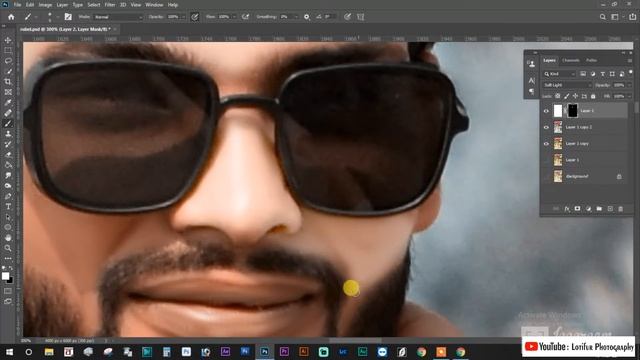
Task: Switch to the Channels tab
Action: pos(571,60)
